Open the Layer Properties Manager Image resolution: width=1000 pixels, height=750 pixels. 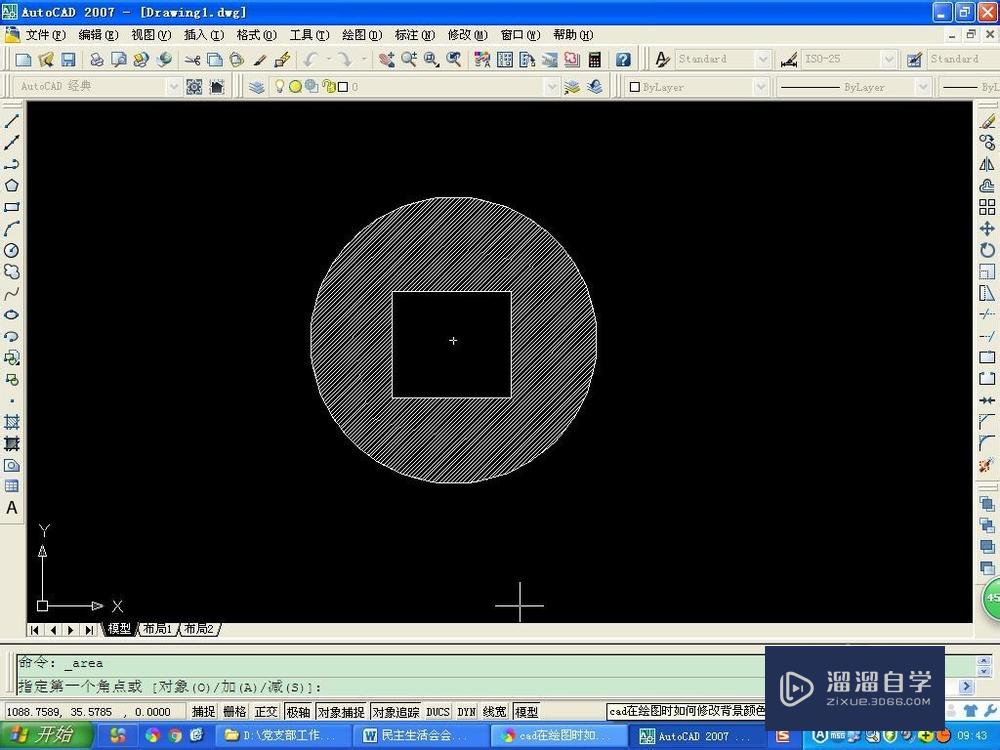click(x=258, y=86)
